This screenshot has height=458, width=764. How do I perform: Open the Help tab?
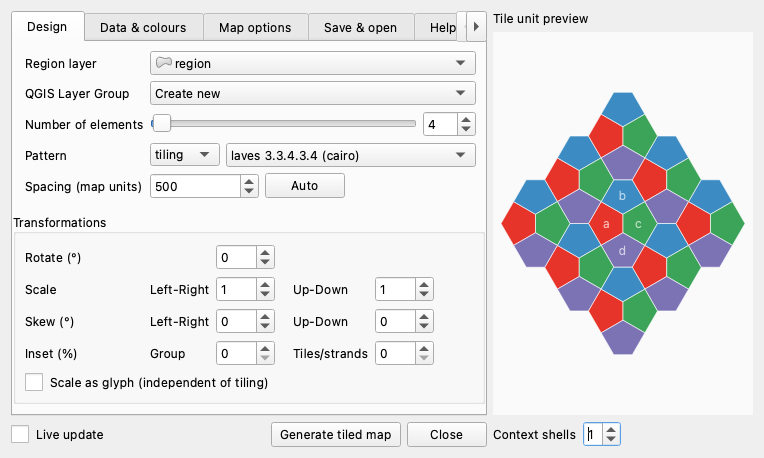[x=437, y=28]
